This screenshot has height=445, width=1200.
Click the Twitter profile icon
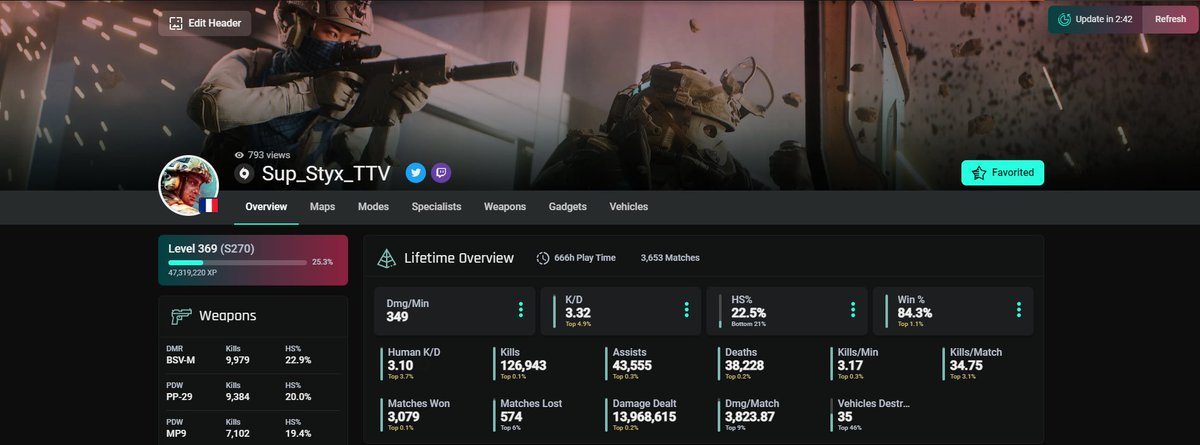[x=415, y=173]
